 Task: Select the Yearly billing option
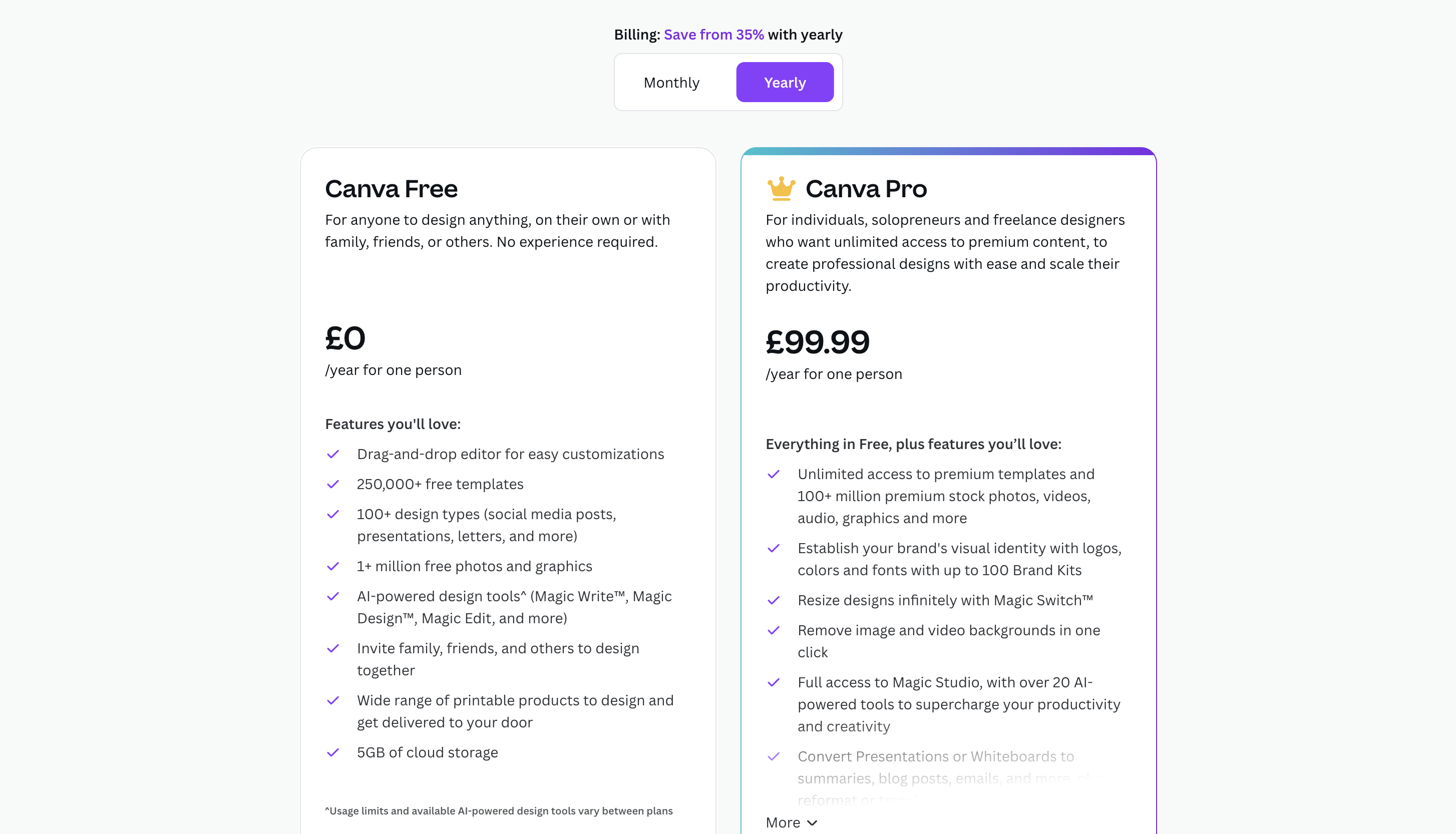pos(785,83)
